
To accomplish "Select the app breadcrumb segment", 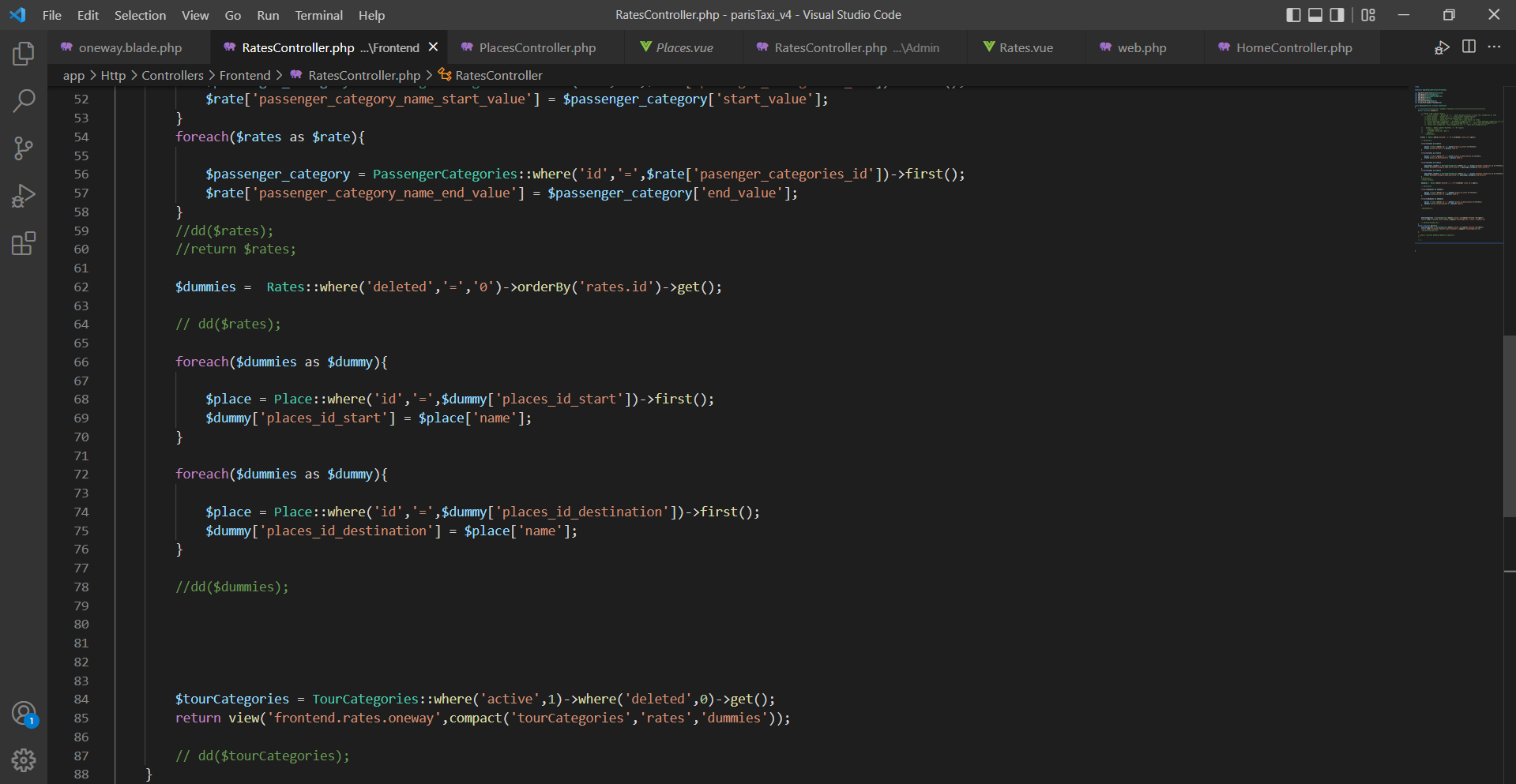I will [73, 76].
